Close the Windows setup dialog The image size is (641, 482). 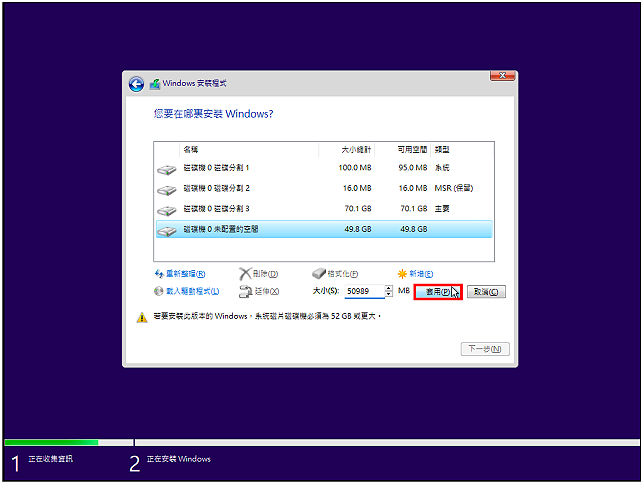click(502, 76)
